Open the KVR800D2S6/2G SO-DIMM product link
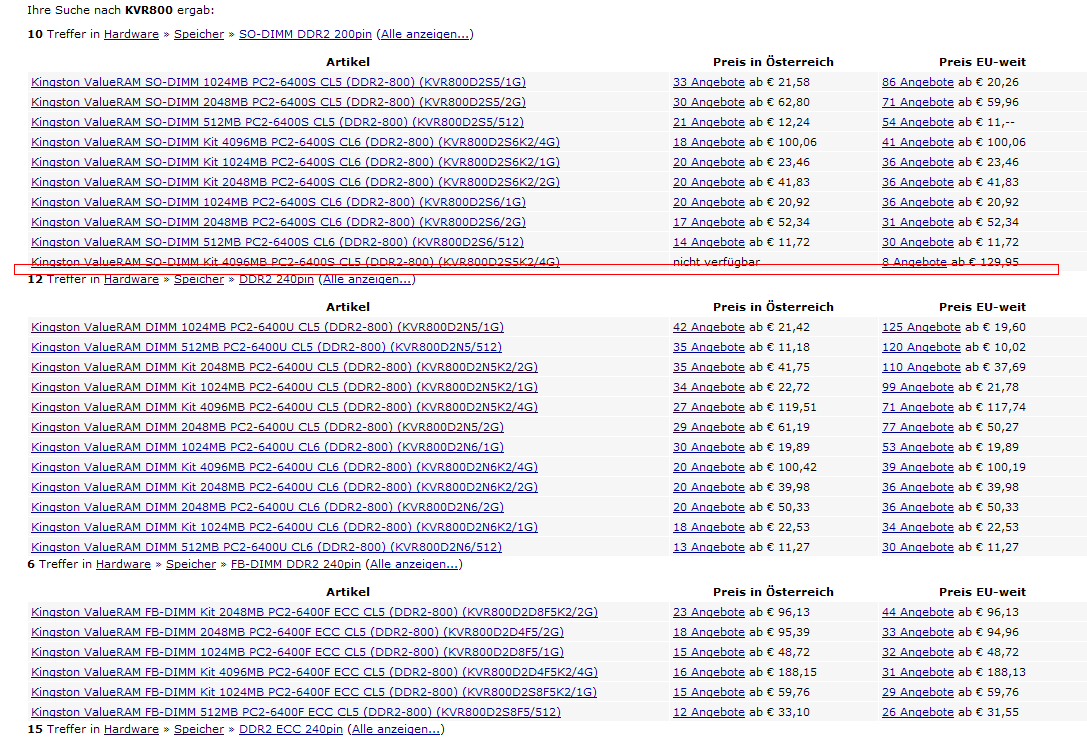This screenshot has width=1087, height=740. point(278,223)
